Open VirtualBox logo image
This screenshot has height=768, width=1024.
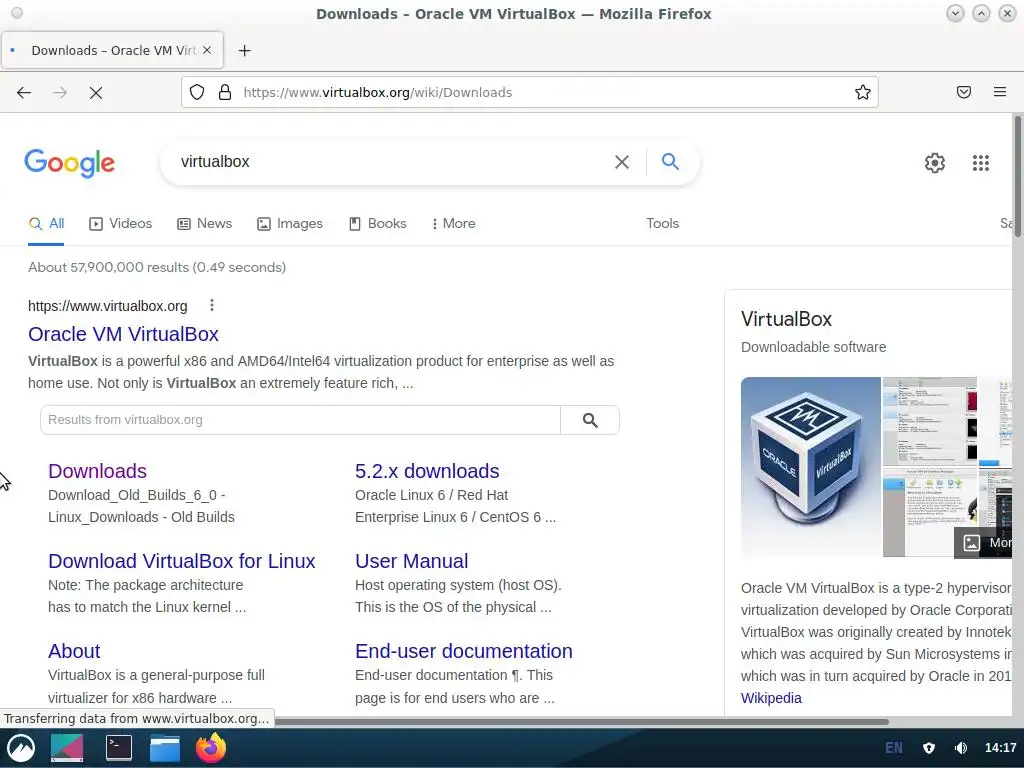point(810,466)
